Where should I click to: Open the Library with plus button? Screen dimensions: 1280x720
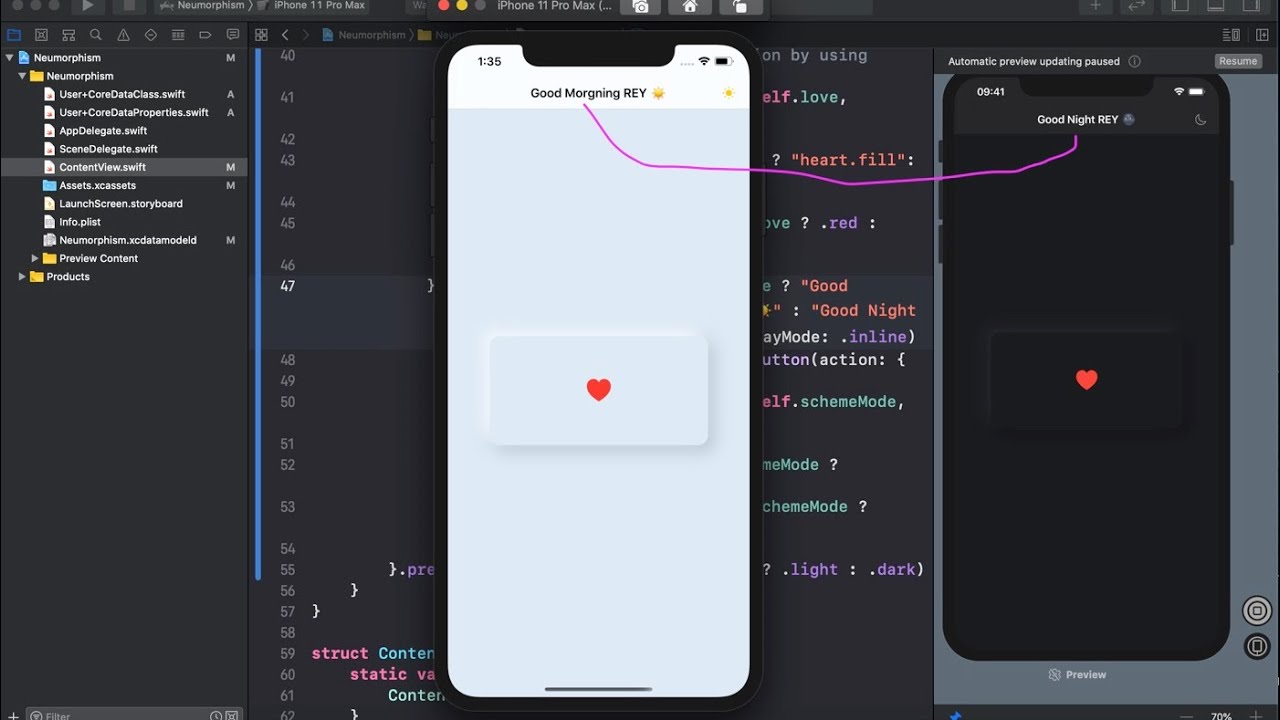pos(1095,6)
